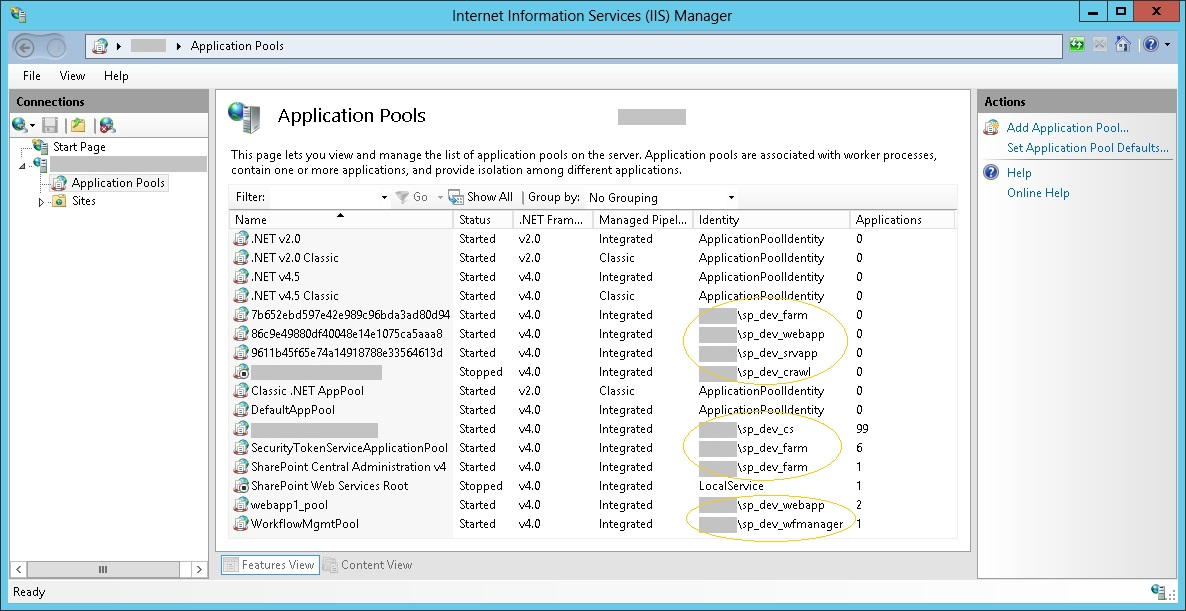Open the Filter dropdown
The width and height of the screenshot is (1186, 611).
coord(384,197)
